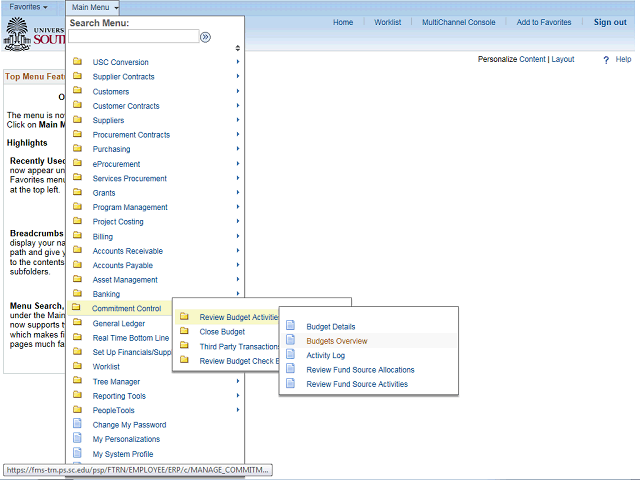Click the folder icon beside Billing
Image resolution: width=640 pixels, height=480 pixels.
tap(77, 236)
